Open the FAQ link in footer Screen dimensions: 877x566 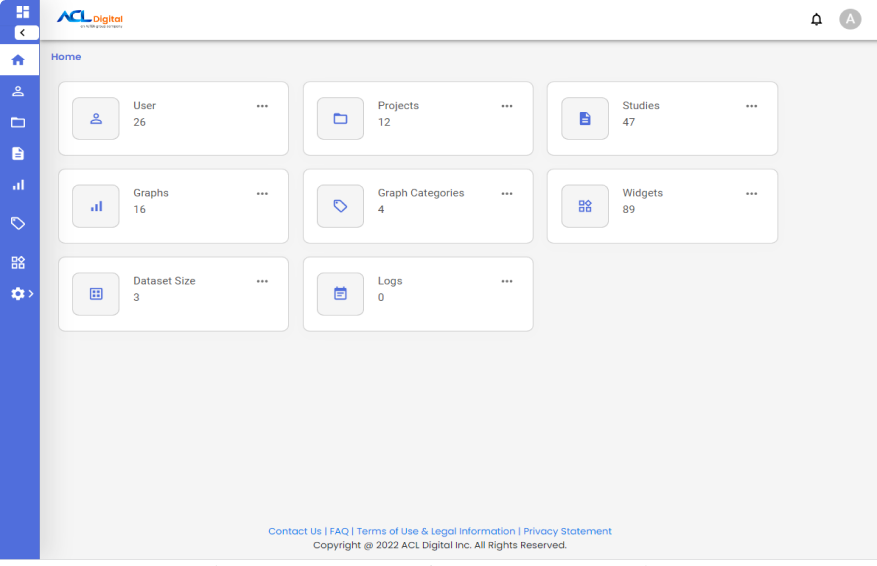(339, 531)
